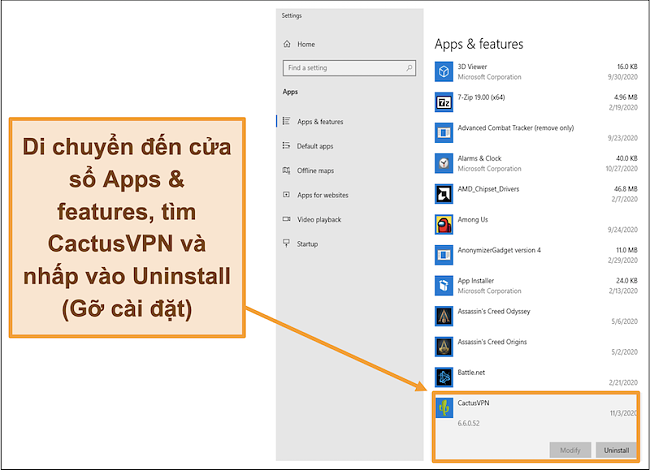Click the Alarms & Clock app icon

pos(444,163)
